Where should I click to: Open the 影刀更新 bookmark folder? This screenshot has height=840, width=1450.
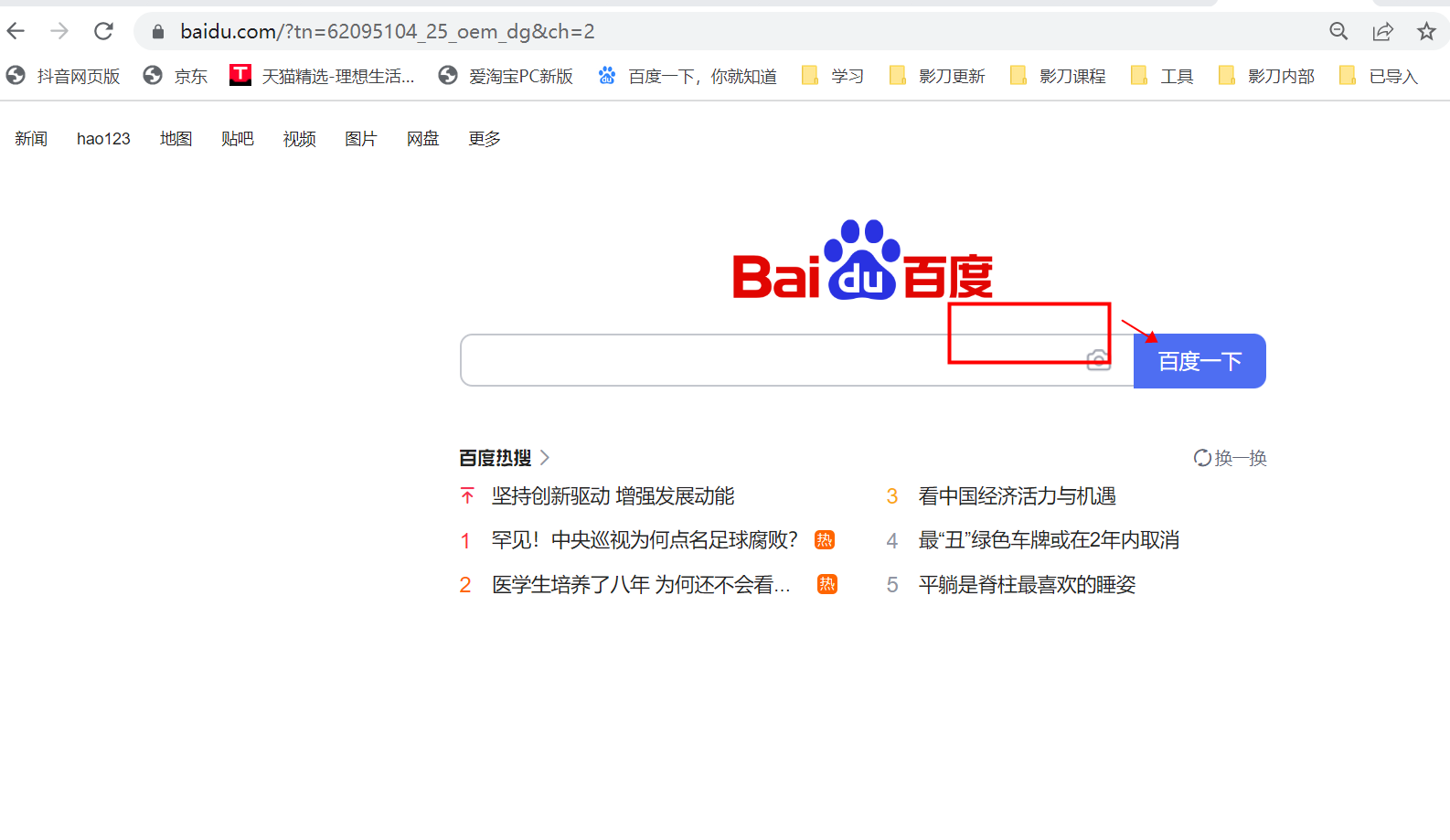coord(937,76)
